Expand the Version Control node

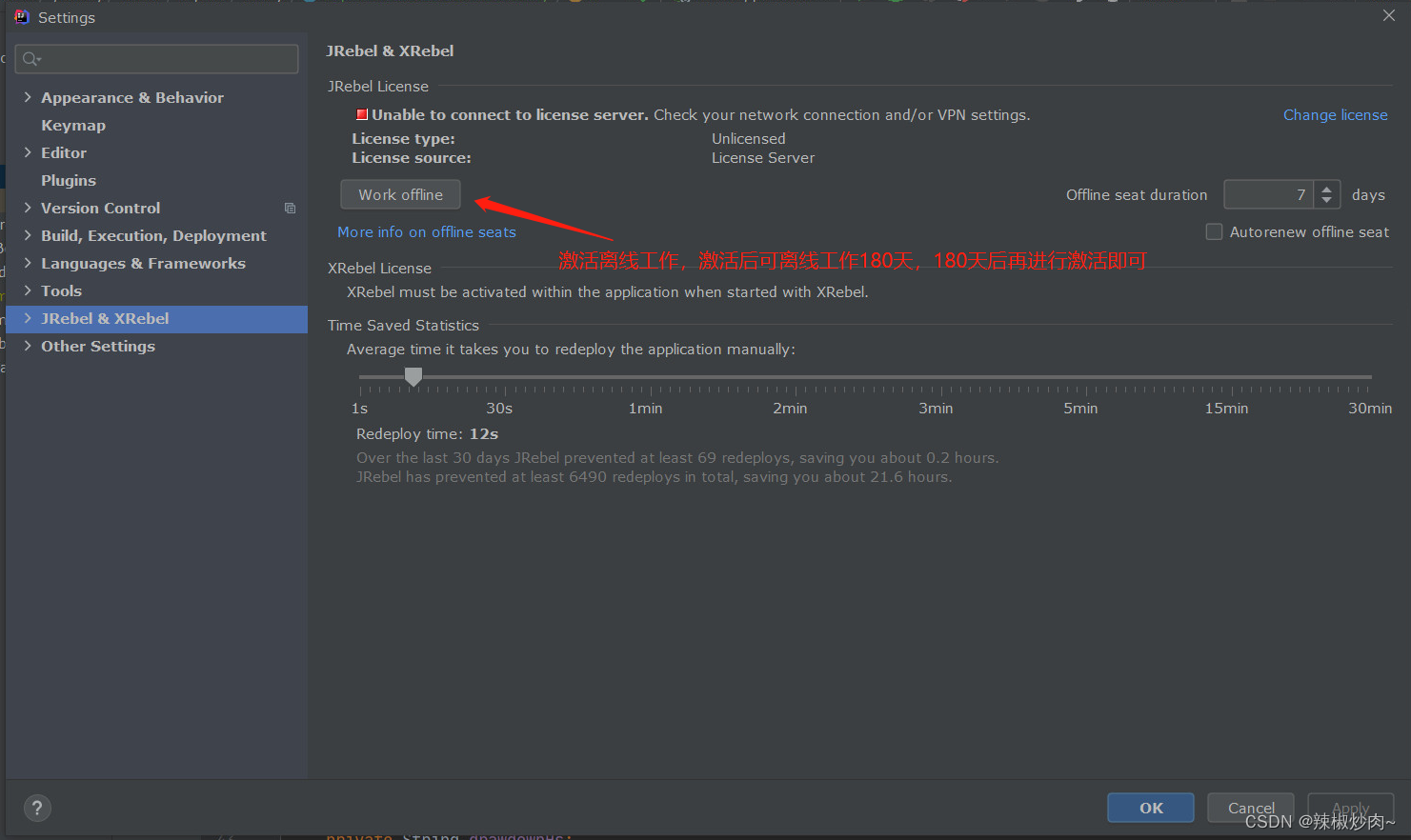coord(28,208)
